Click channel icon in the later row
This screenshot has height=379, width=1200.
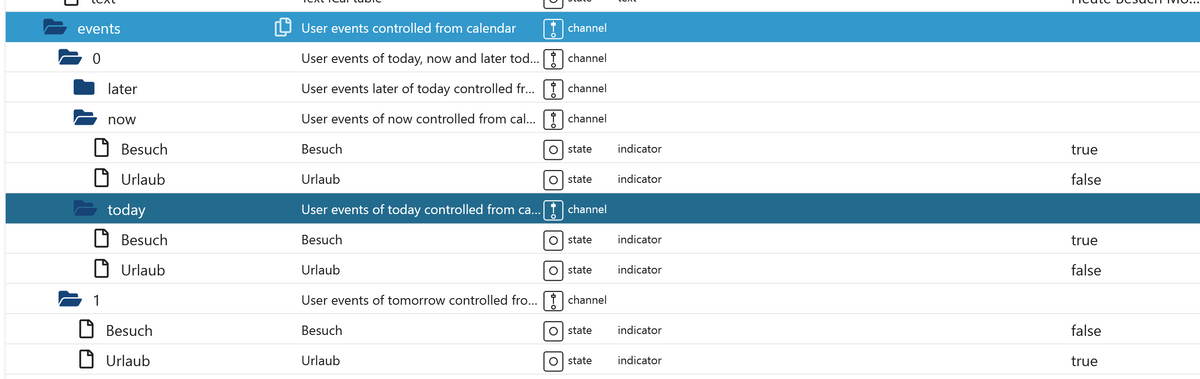[553, 89]
